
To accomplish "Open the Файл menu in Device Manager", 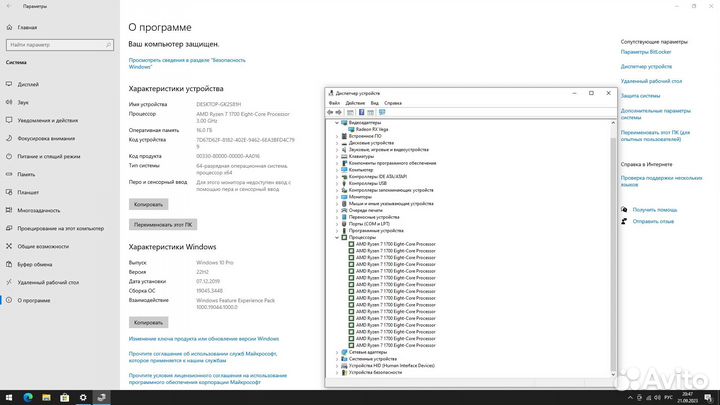I will pyautogui.click(x=334, y=103).
